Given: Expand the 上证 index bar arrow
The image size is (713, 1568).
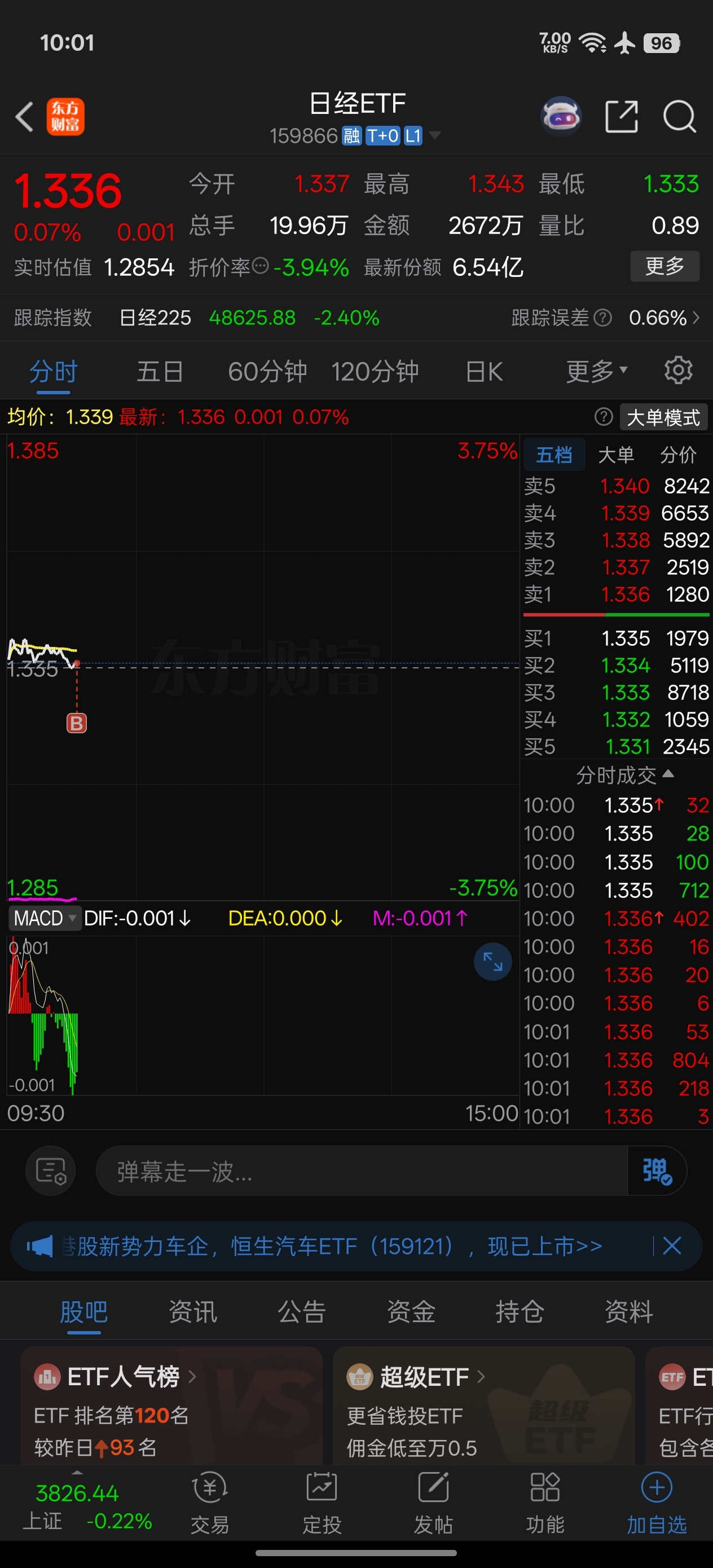Looking at the screenshot, I should [77, 1473].
